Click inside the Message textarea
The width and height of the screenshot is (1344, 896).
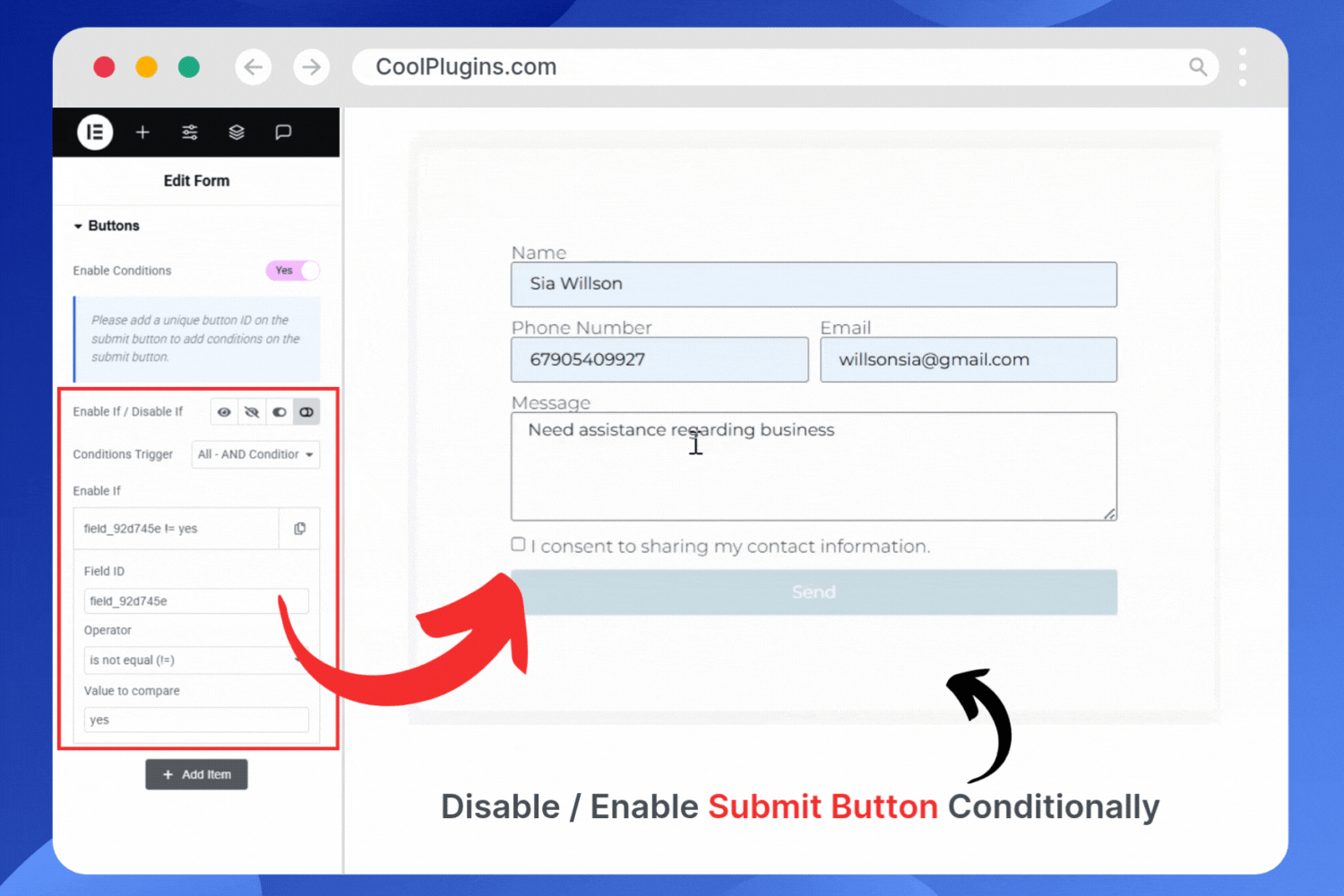coord(814,466)
